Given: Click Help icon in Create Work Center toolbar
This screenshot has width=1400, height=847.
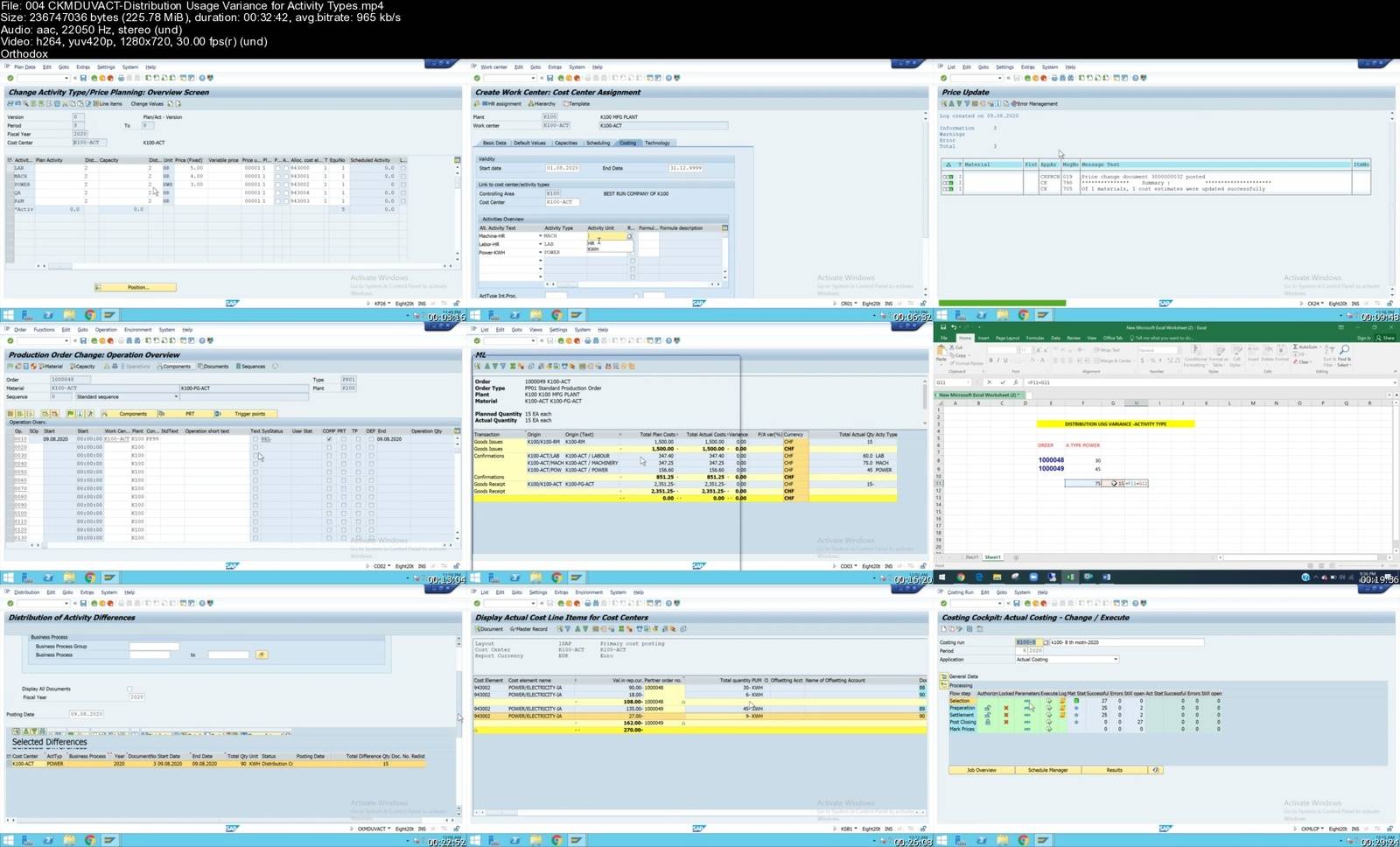Looking at the screenshot, I should (668, 78).
